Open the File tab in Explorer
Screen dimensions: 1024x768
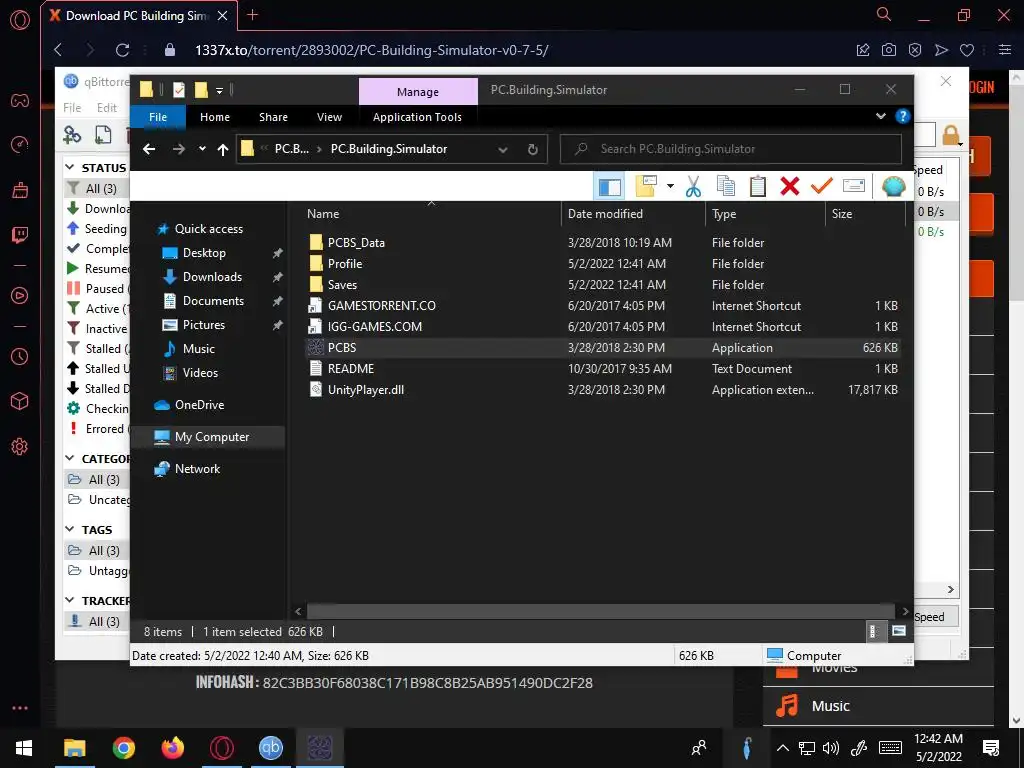158,117
